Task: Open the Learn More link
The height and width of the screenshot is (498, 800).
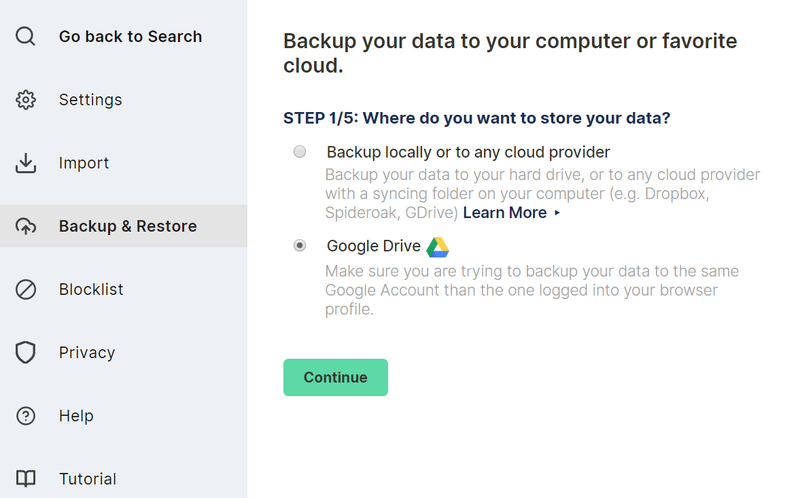Action: 504,213
